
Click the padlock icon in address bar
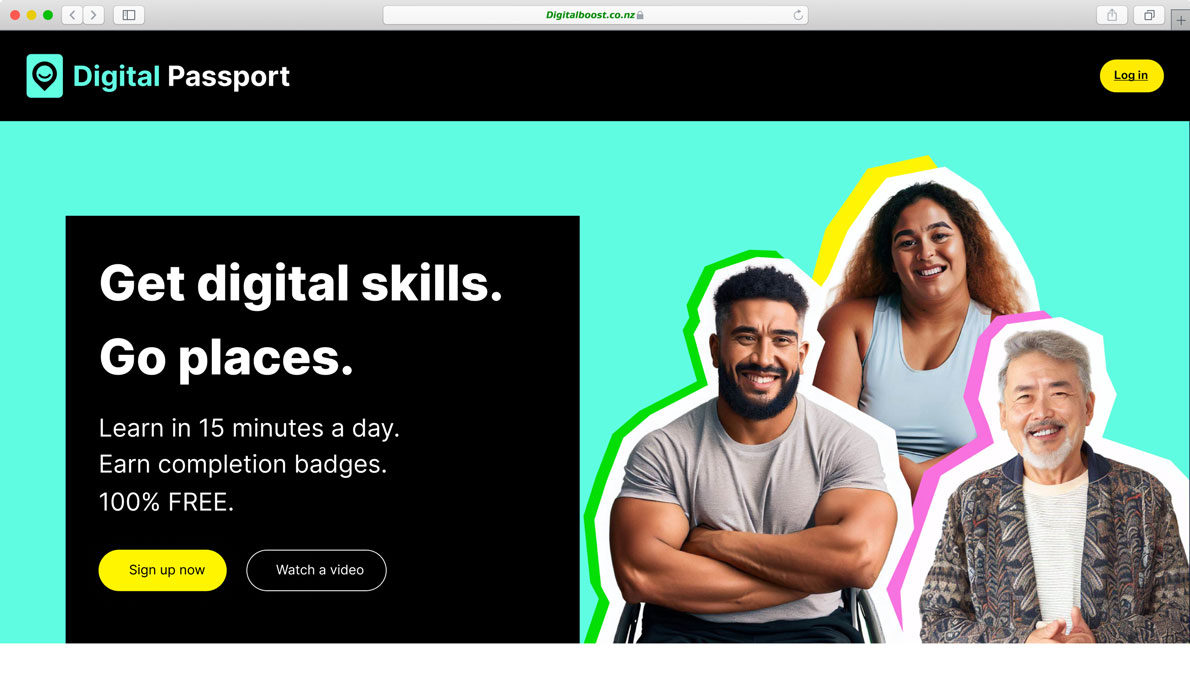pyautogui.click(x=640, y=15)
